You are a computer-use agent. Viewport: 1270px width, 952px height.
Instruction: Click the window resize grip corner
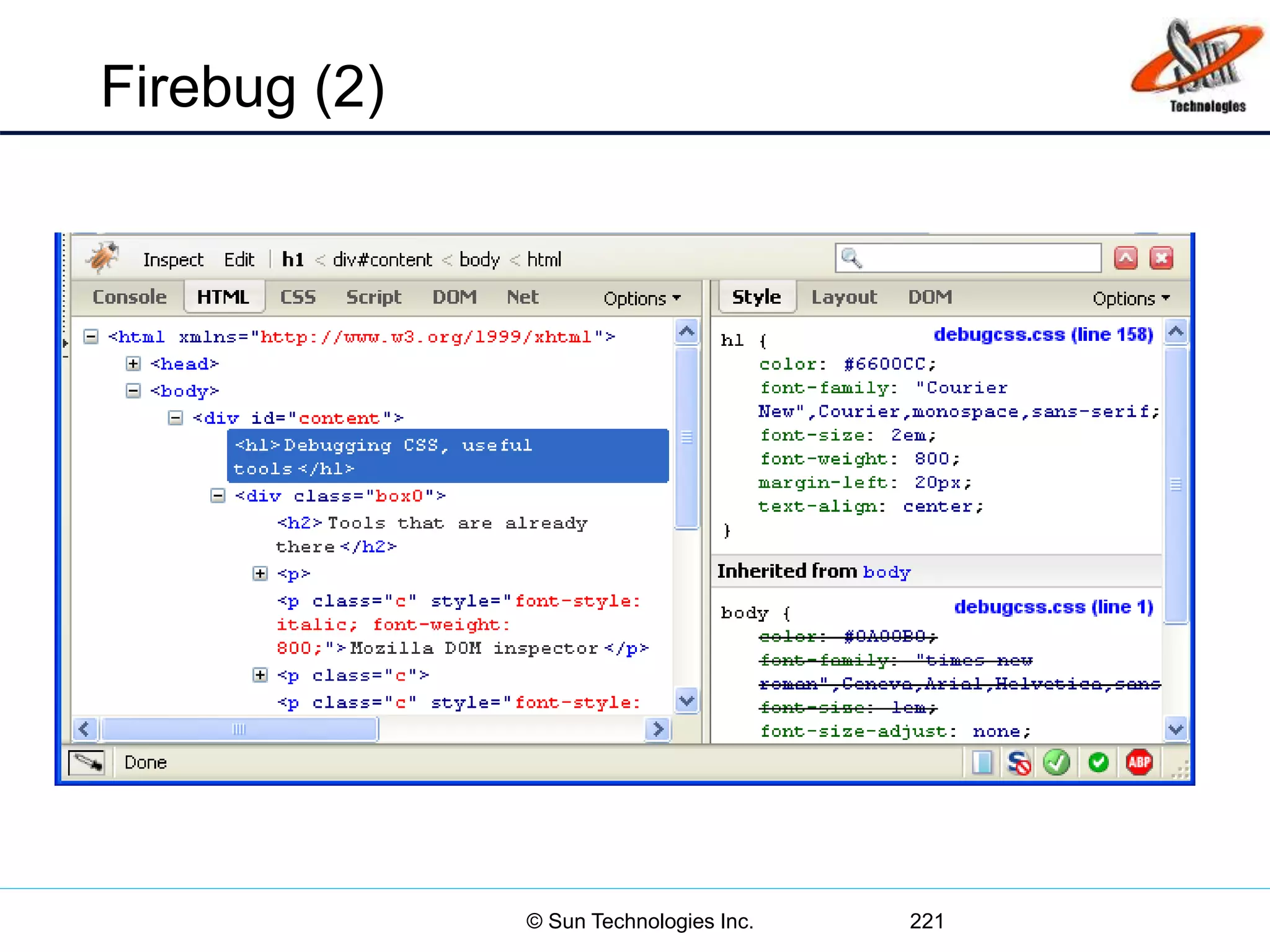click(x=1180, y=770)
